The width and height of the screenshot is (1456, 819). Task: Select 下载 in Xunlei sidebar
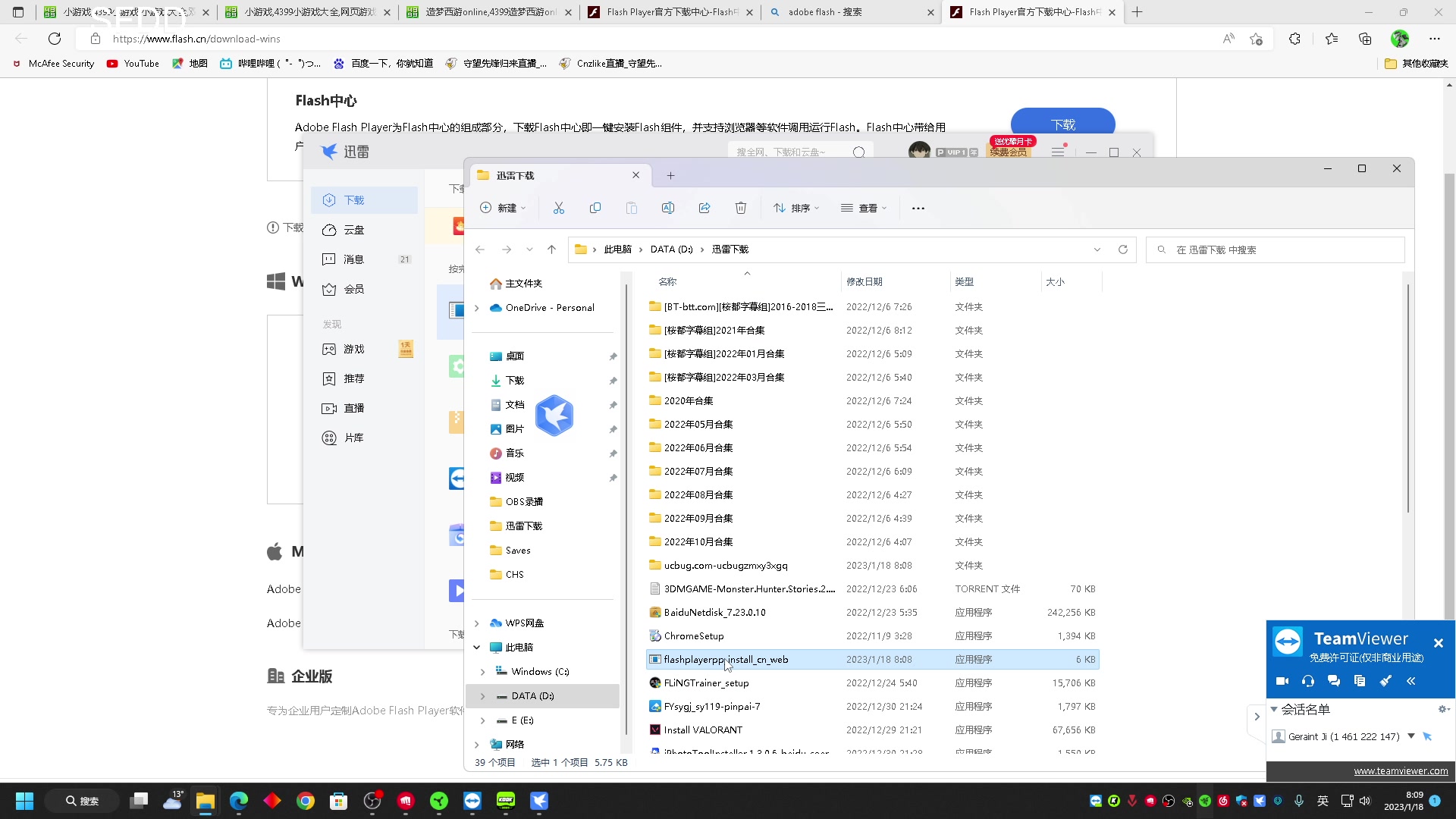click(365, 200)
